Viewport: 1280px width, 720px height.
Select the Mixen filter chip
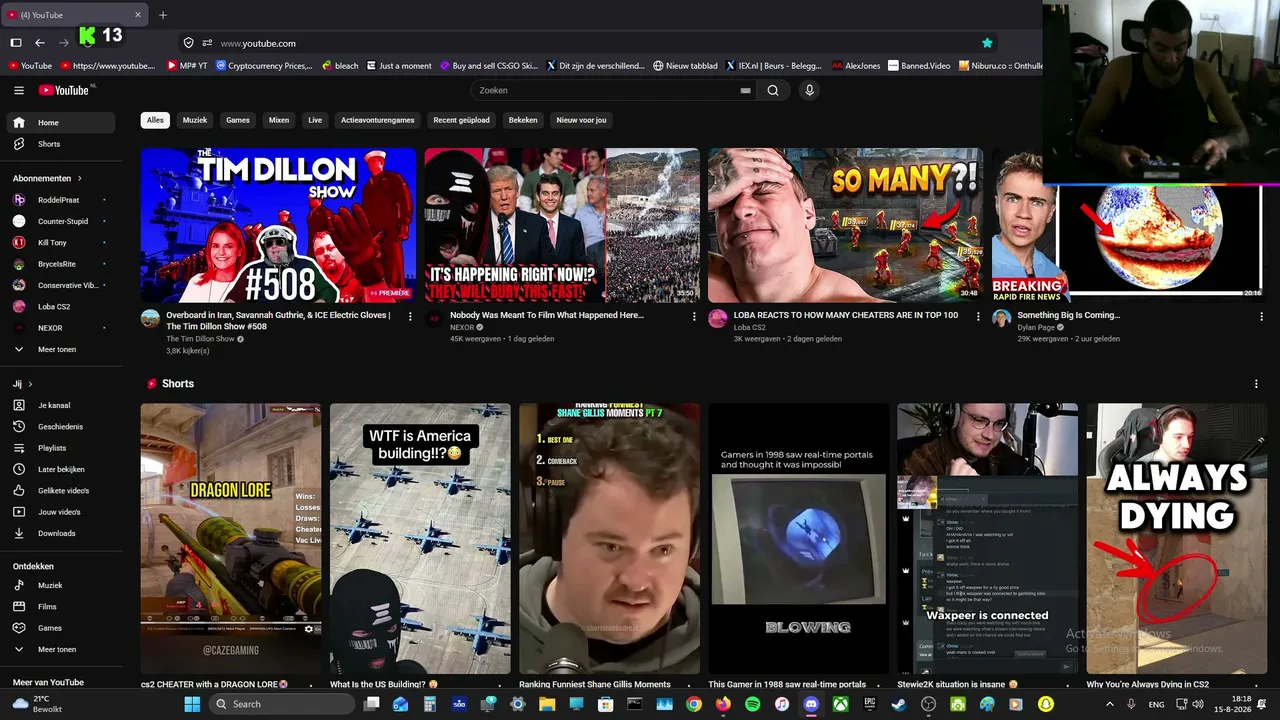(279, 120)
